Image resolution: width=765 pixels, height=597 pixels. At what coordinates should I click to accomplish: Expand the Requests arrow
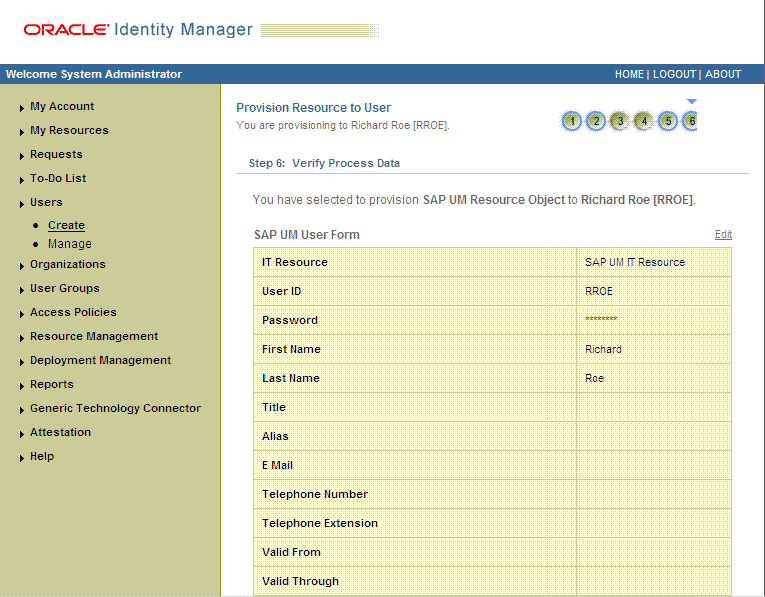point(22,156)
